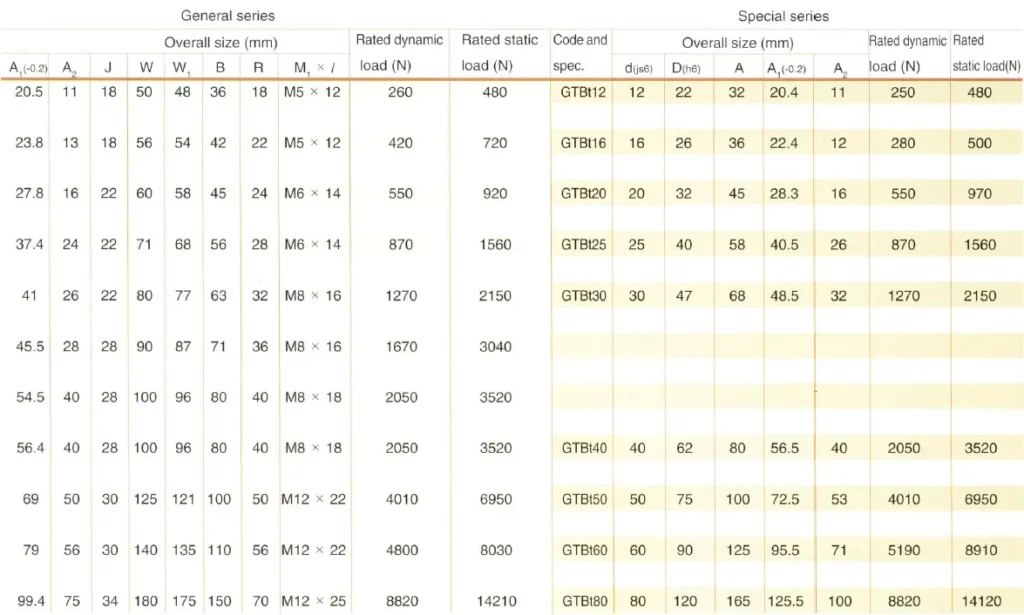Select the GTBt12 code cell
Viewport: 1024px width, 615px height.
pos(583,92)
